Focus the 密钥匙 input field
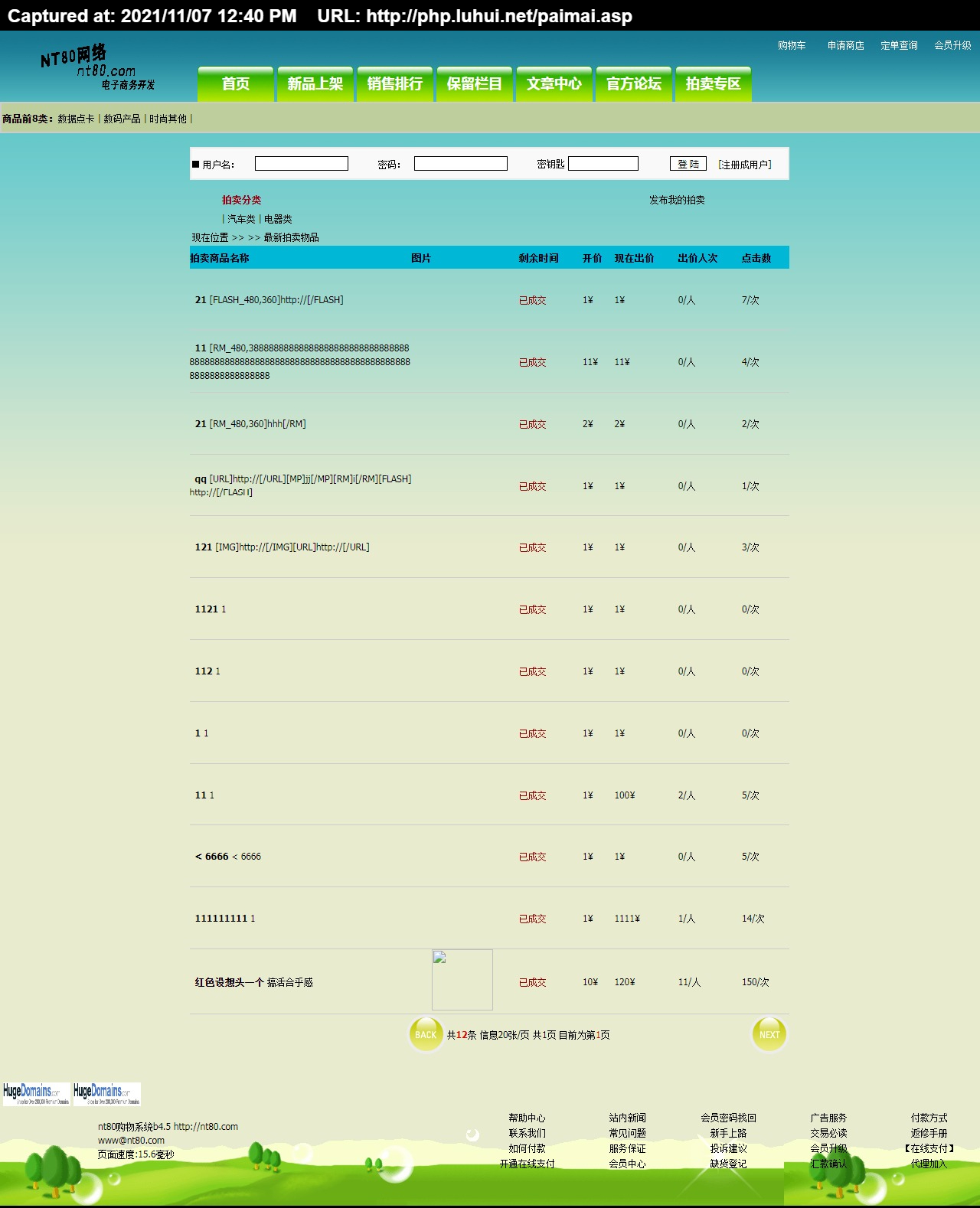This screenshot has height=1208, width=980. [603, 164]
